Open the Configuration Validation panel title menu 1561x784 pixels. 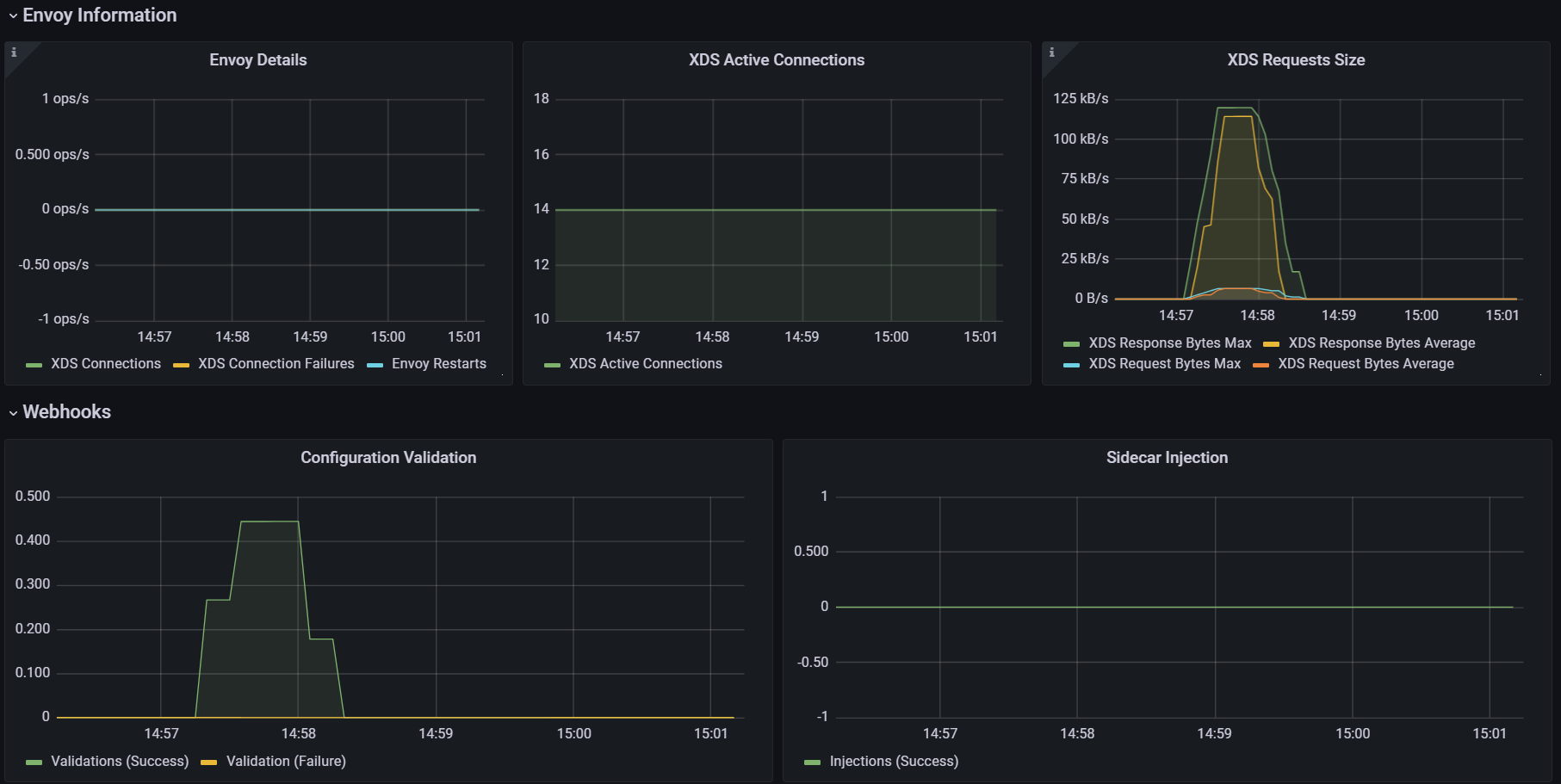pos(388,458)
